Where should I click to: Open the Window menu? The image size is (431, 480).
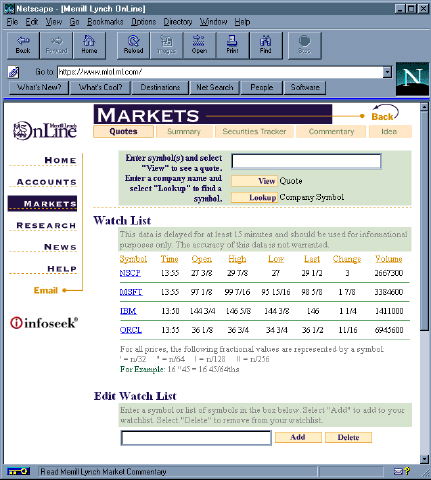(x=213, y=22)
